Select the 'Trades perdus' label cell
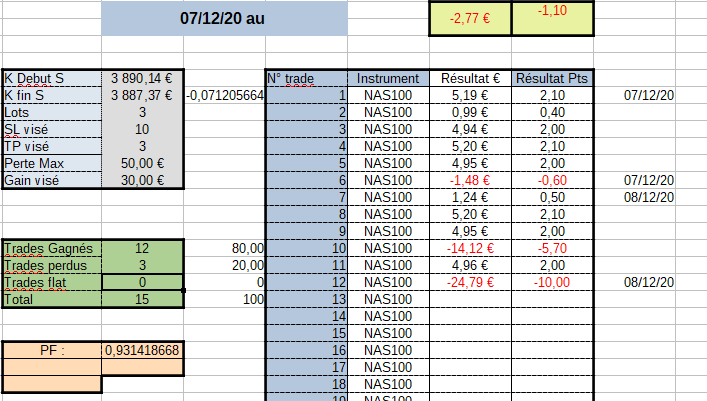The height and width of the screenshot is (401, 707). [52, 266]
